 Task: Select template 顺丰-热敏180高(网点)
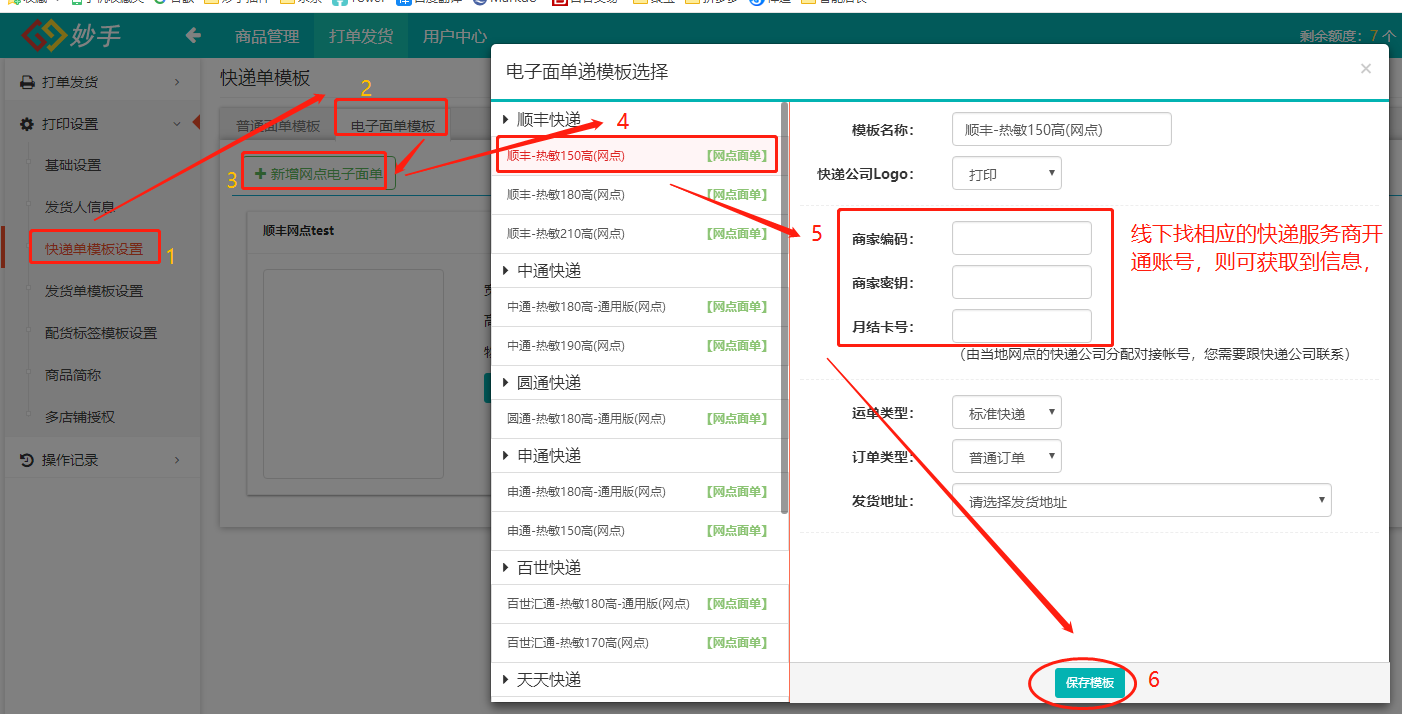pyautogui.click(x=634, y=195)
